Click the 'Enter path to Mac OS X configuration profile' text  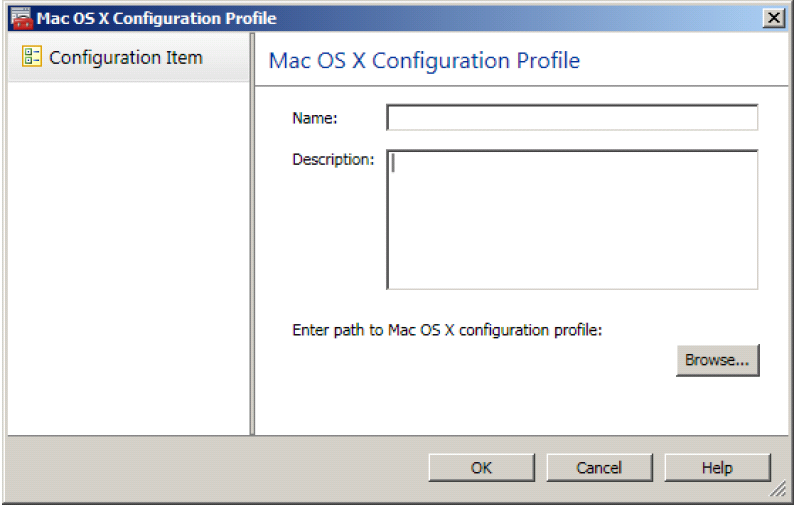[x=446, y=330]
